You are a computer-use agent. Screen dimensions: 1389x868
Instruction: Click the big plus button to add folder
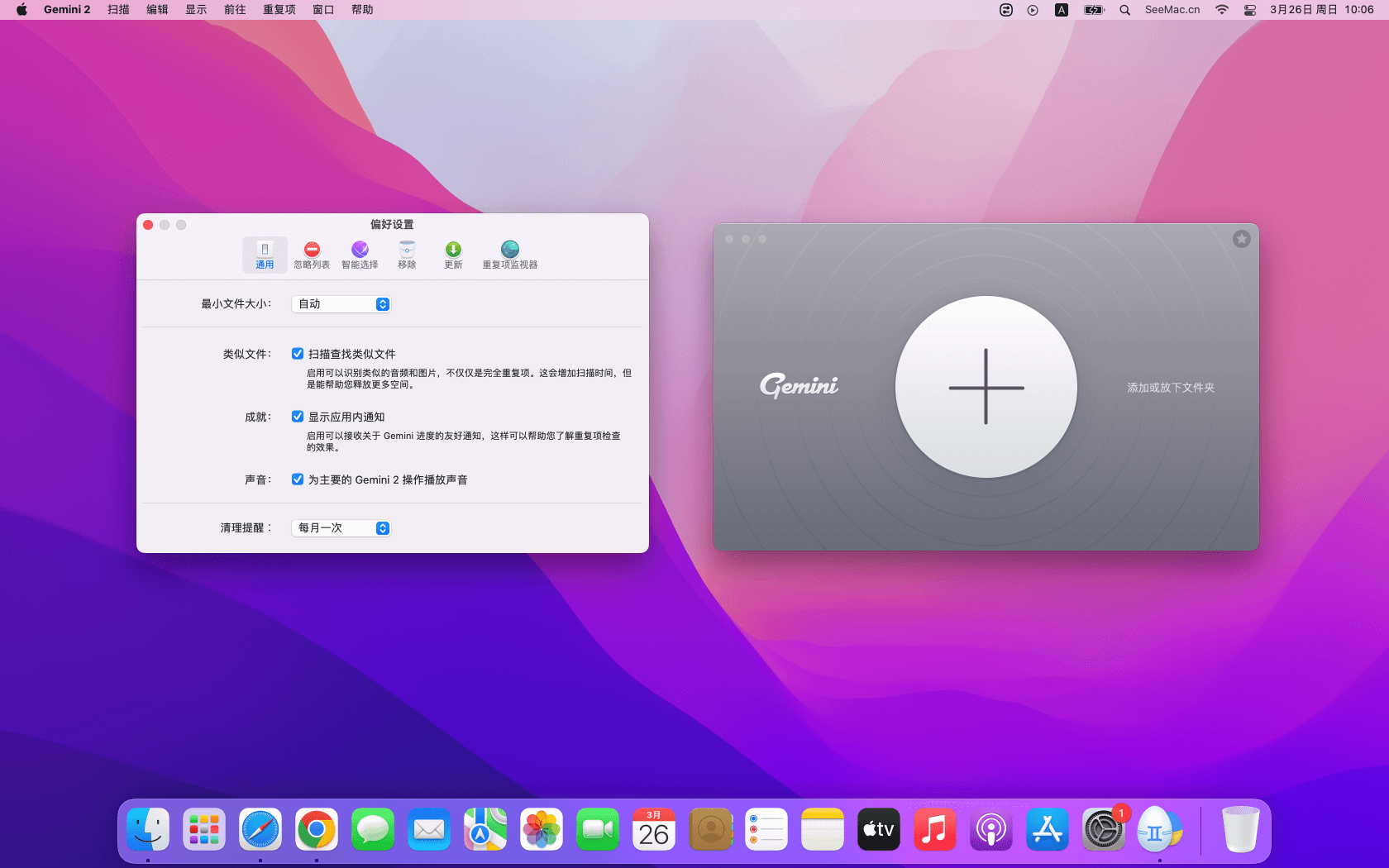[x=986, y=387]
